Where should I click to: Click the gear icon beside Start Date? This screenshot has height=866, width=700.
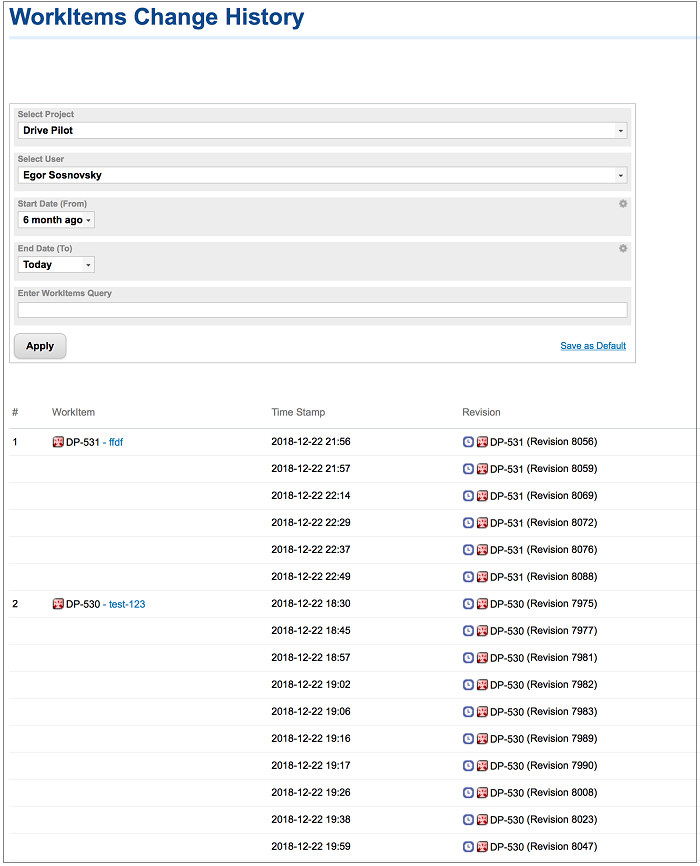tap(623, 204)
